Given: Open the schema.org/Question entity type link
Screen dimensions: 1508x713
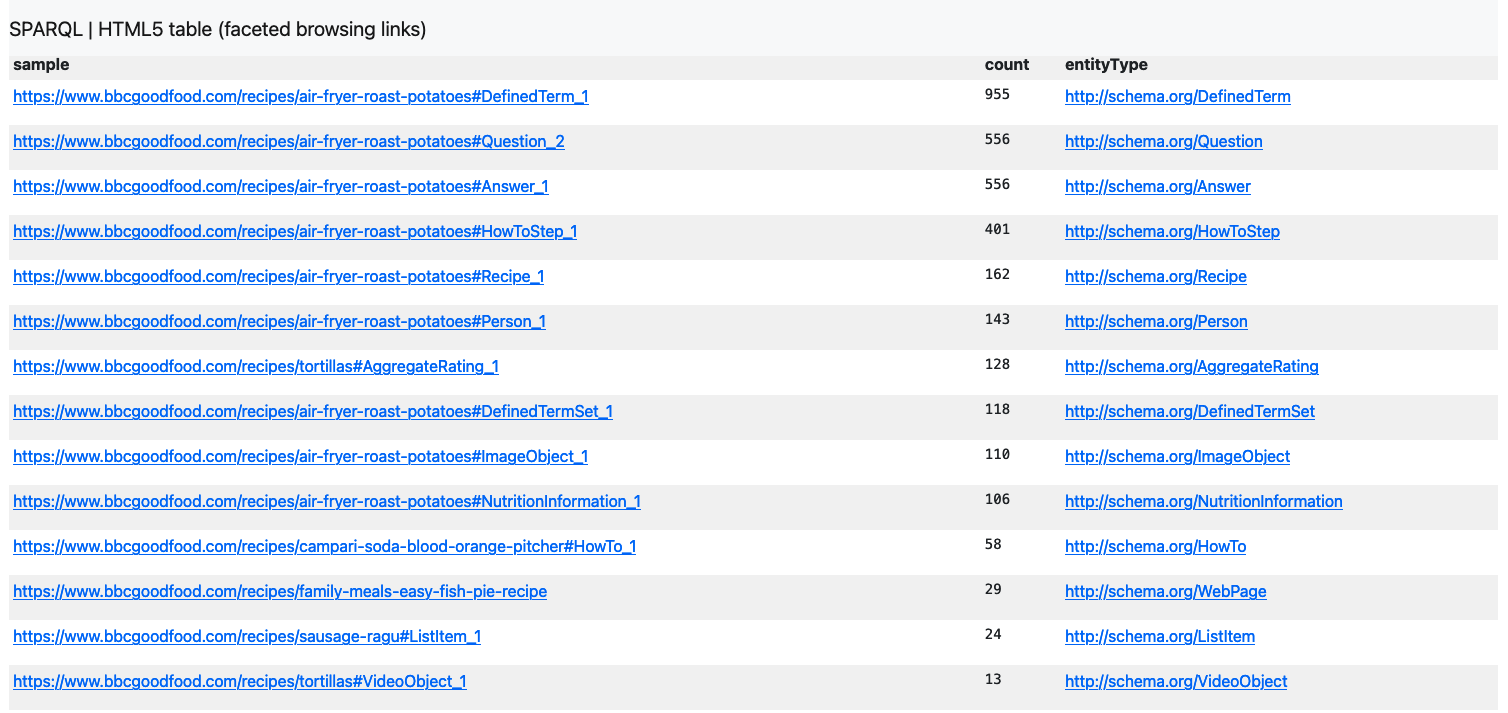Looking at the screenshot, I should 1163,142.
